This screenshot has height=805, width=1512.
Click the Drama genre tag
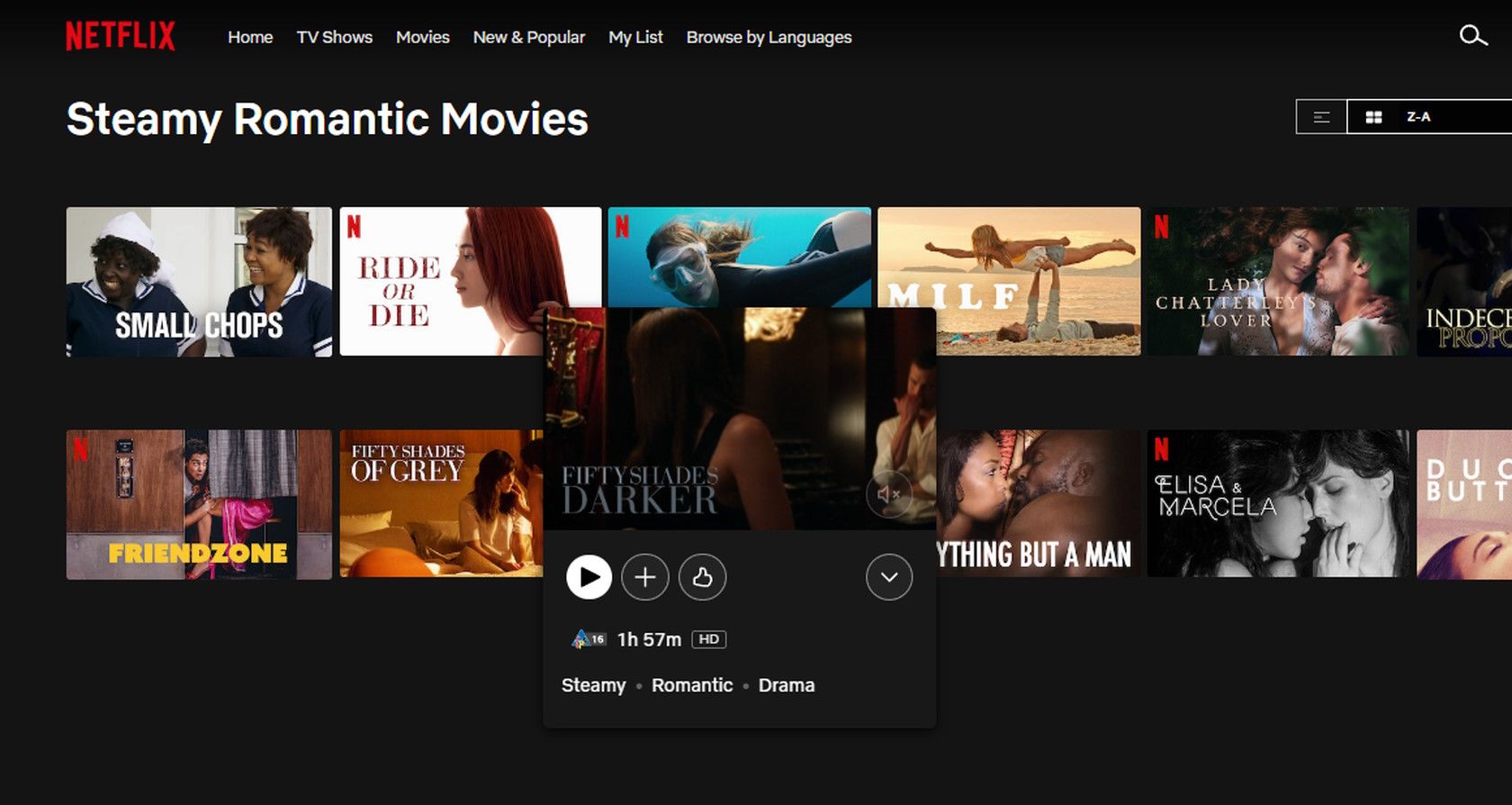[787, 685]
